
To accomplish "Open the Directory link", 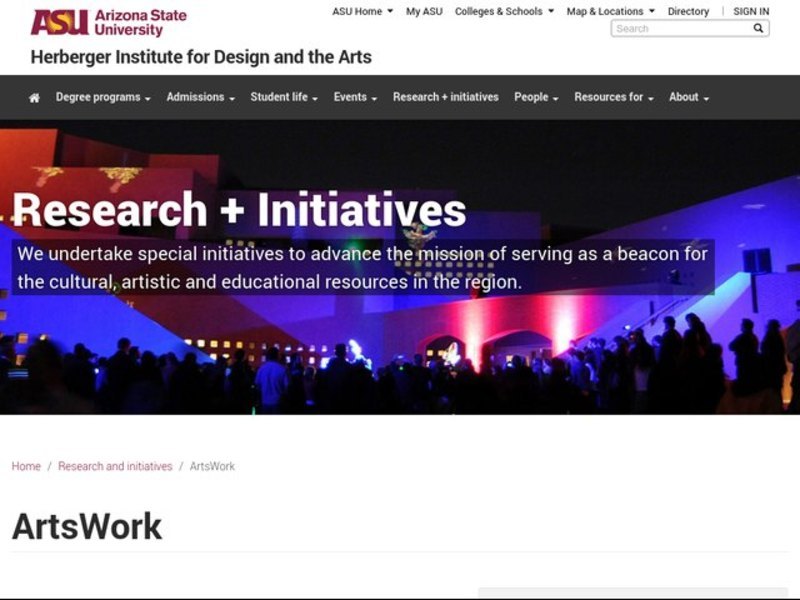I will 688,12.
